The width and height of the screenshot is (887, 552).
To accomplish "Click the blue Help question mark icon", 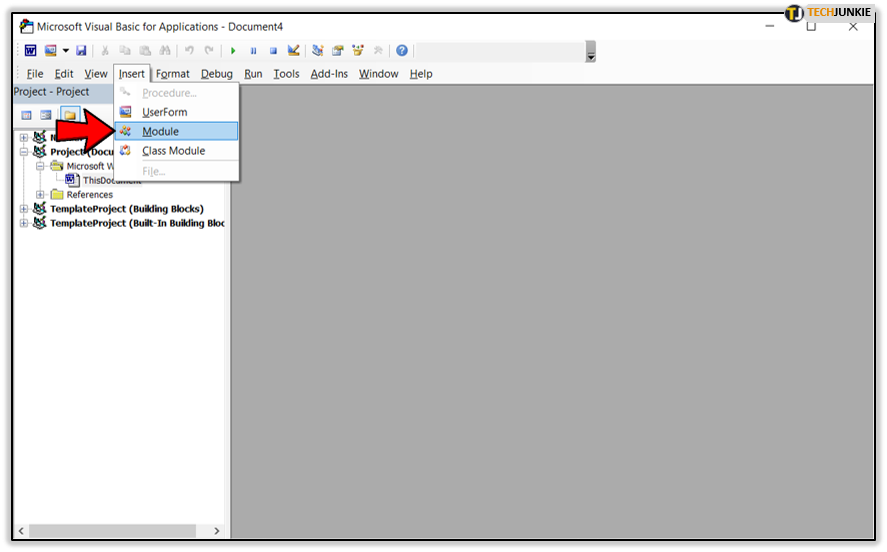I will [x=402, y=51].
